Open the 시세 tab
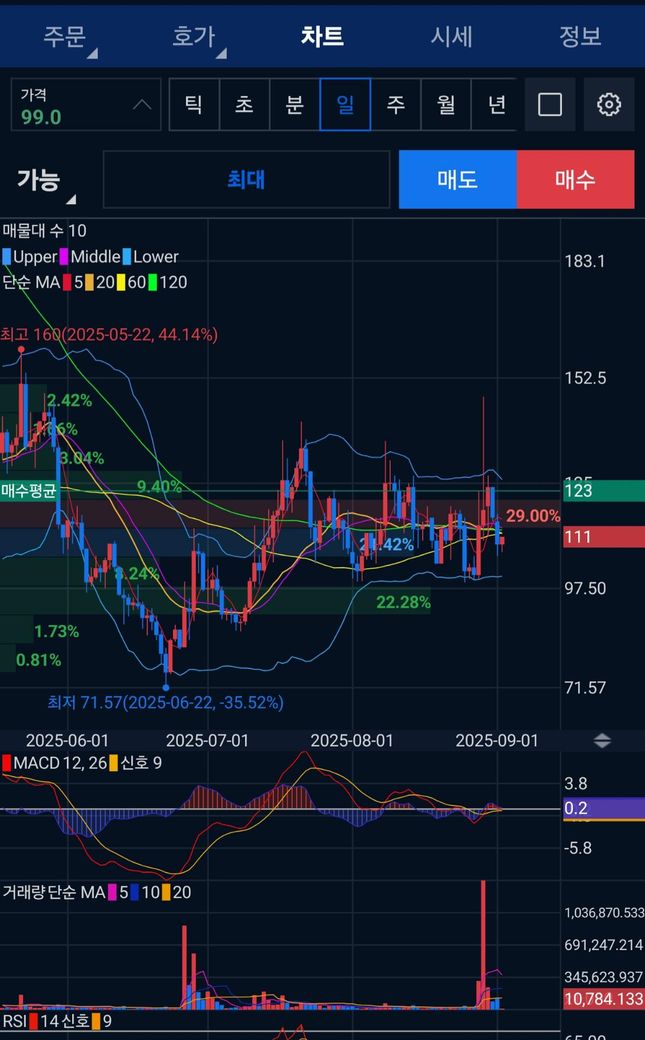Image resolution: width=645 pixels, height=1040 pixels. click(451, 36)
